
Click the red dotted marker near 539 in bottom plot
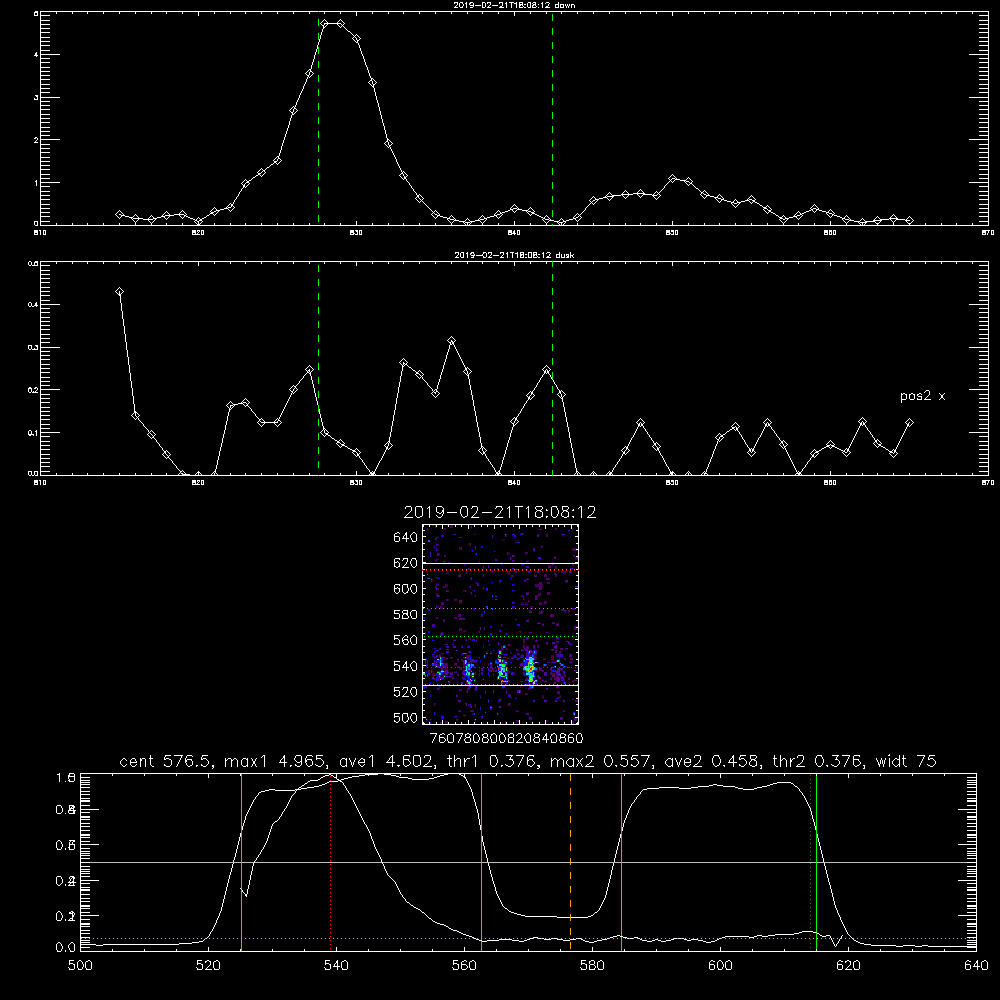(x=331, y=861)
